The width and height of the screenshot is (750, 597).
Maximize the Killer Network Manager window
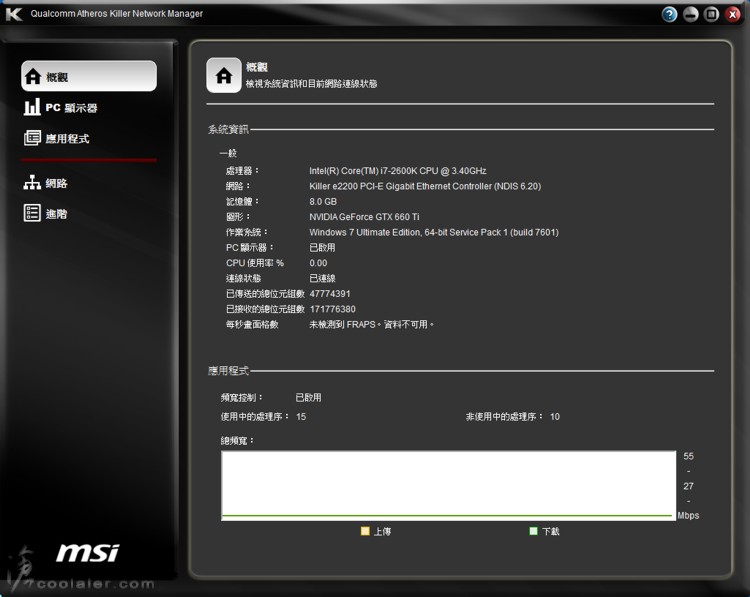click(711, 14)
